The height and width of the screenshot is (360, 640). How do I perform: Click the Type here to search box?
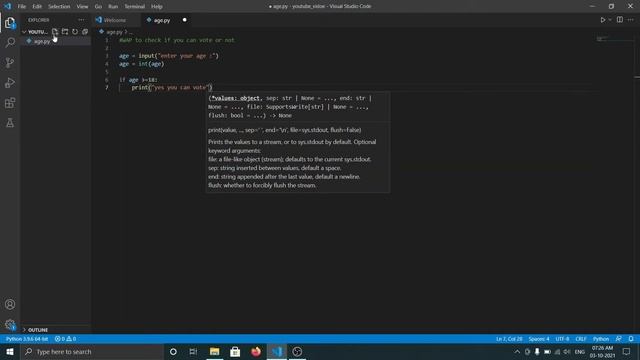(92, 351)
